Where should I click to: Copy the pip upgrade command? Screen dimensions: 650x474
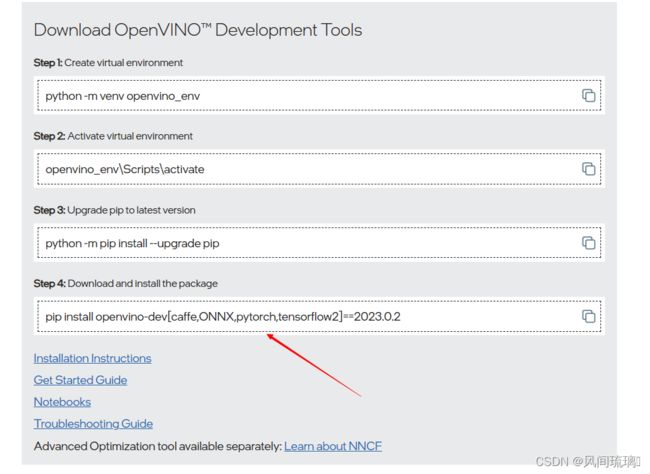(588, 243)
